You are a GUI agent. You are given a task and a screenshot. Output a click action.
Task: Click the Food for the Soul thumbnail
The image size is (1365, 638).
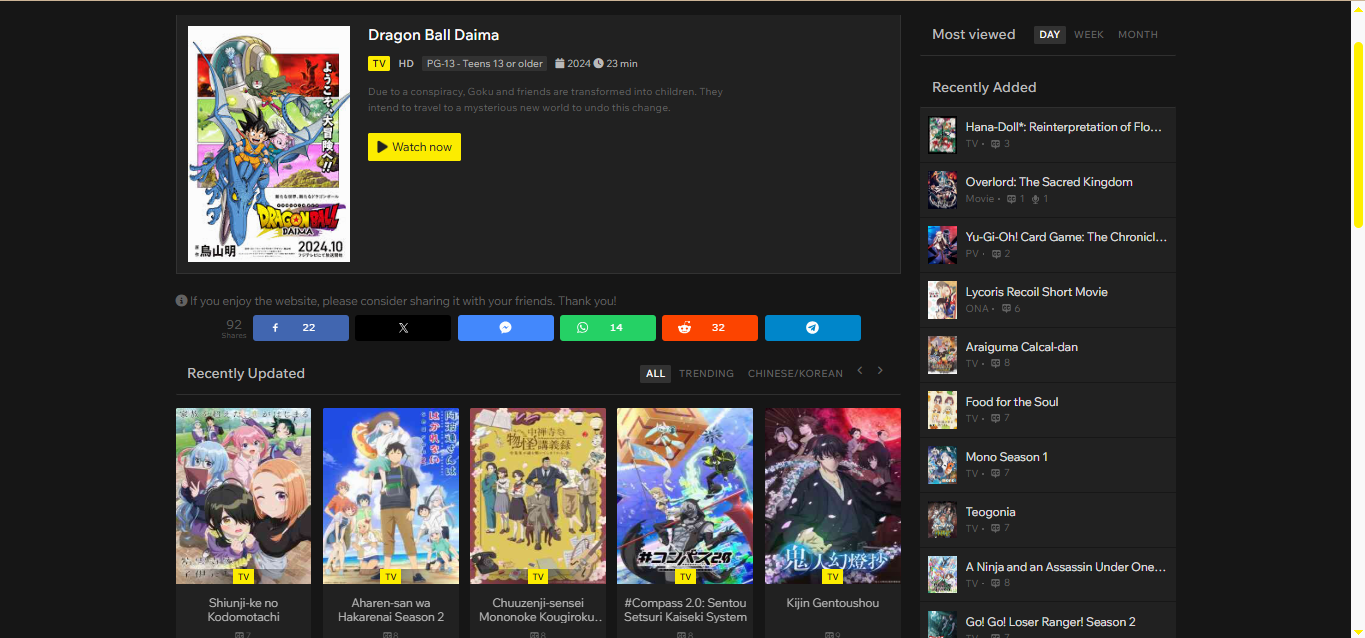[942, 410]
